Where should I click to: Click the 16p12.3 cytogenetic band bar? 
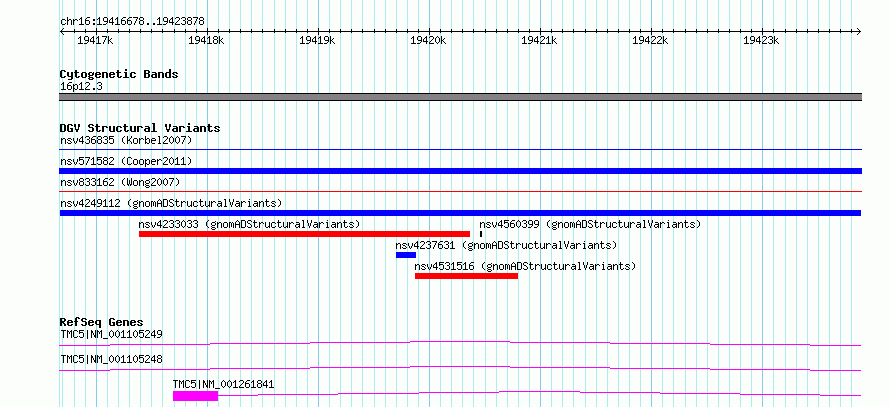click(x=460, y=97)
